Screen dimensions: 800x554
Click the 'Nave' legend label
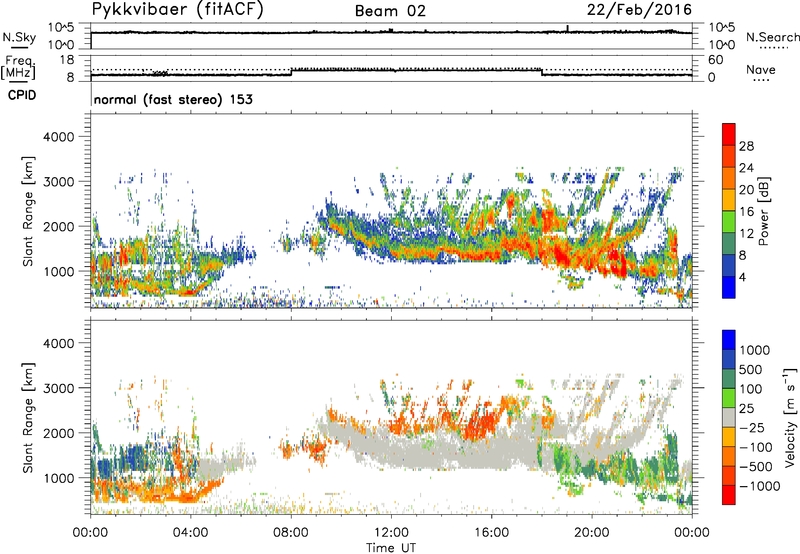point(761,69)
